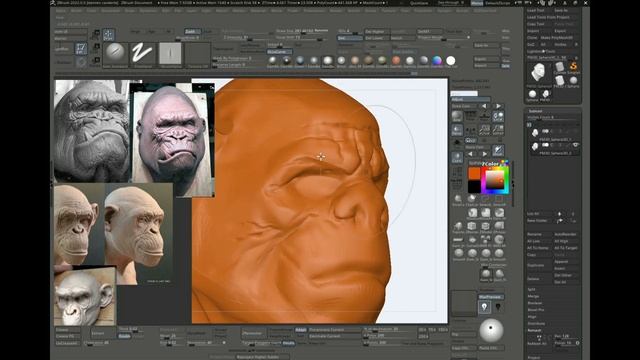640x360 pixels.
Task: Select the Cylinder3D tool thumbnail
Action: pos(560,67)
